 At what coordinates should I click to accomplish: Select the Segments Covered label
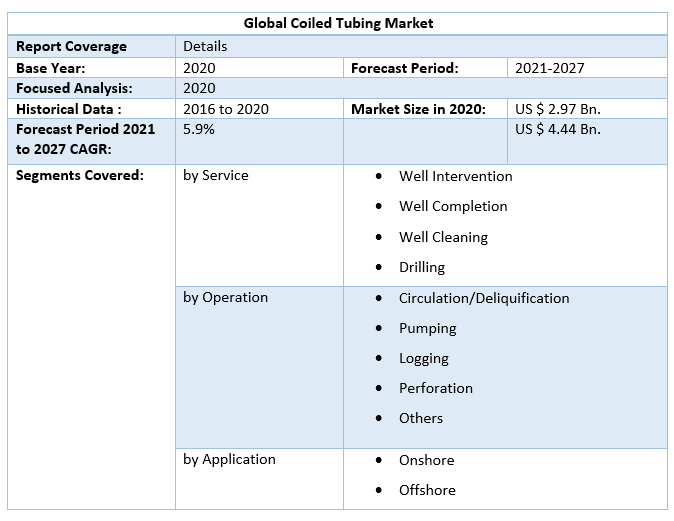click(80, 175)
